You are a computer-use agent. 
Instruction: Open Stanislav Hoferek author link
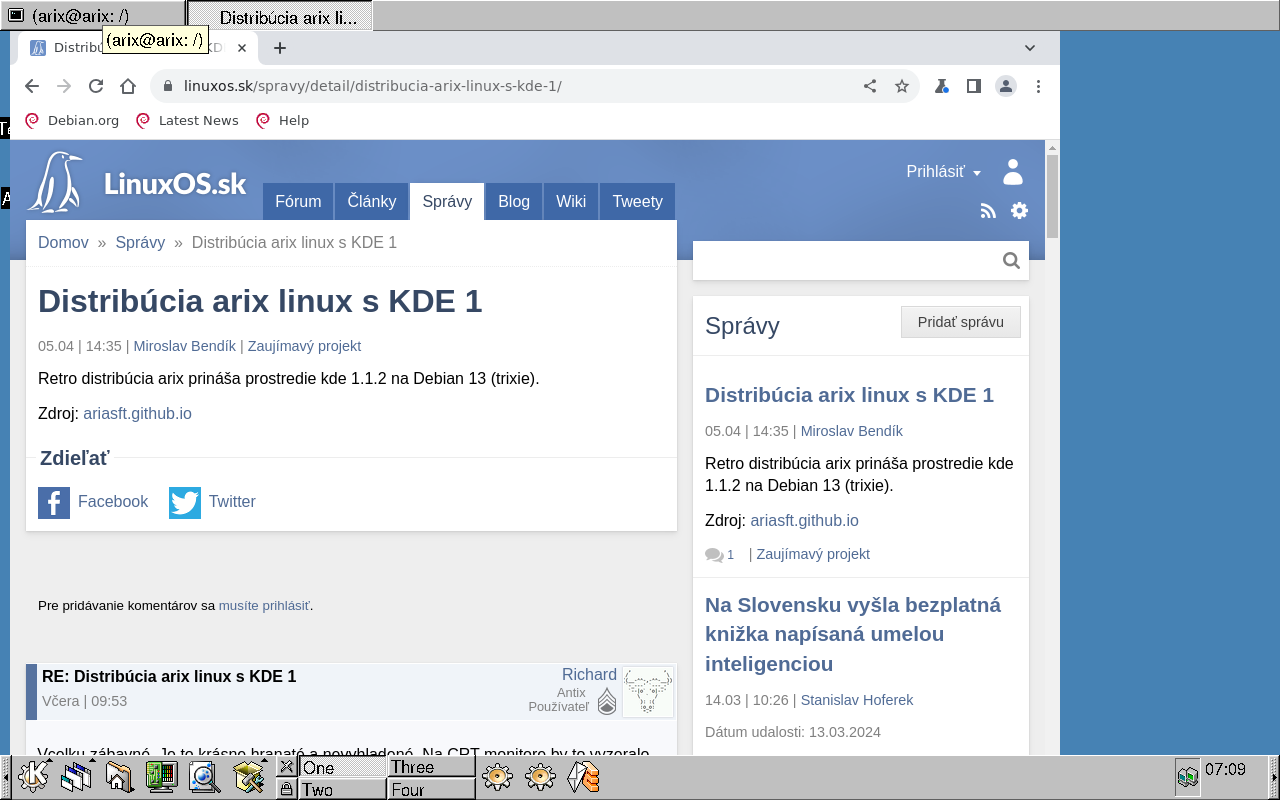coord(857,700)
